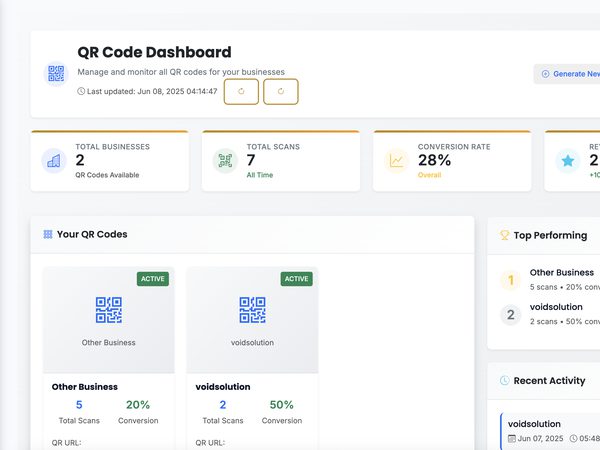Click 'QR Codes Available' caption

107,175
